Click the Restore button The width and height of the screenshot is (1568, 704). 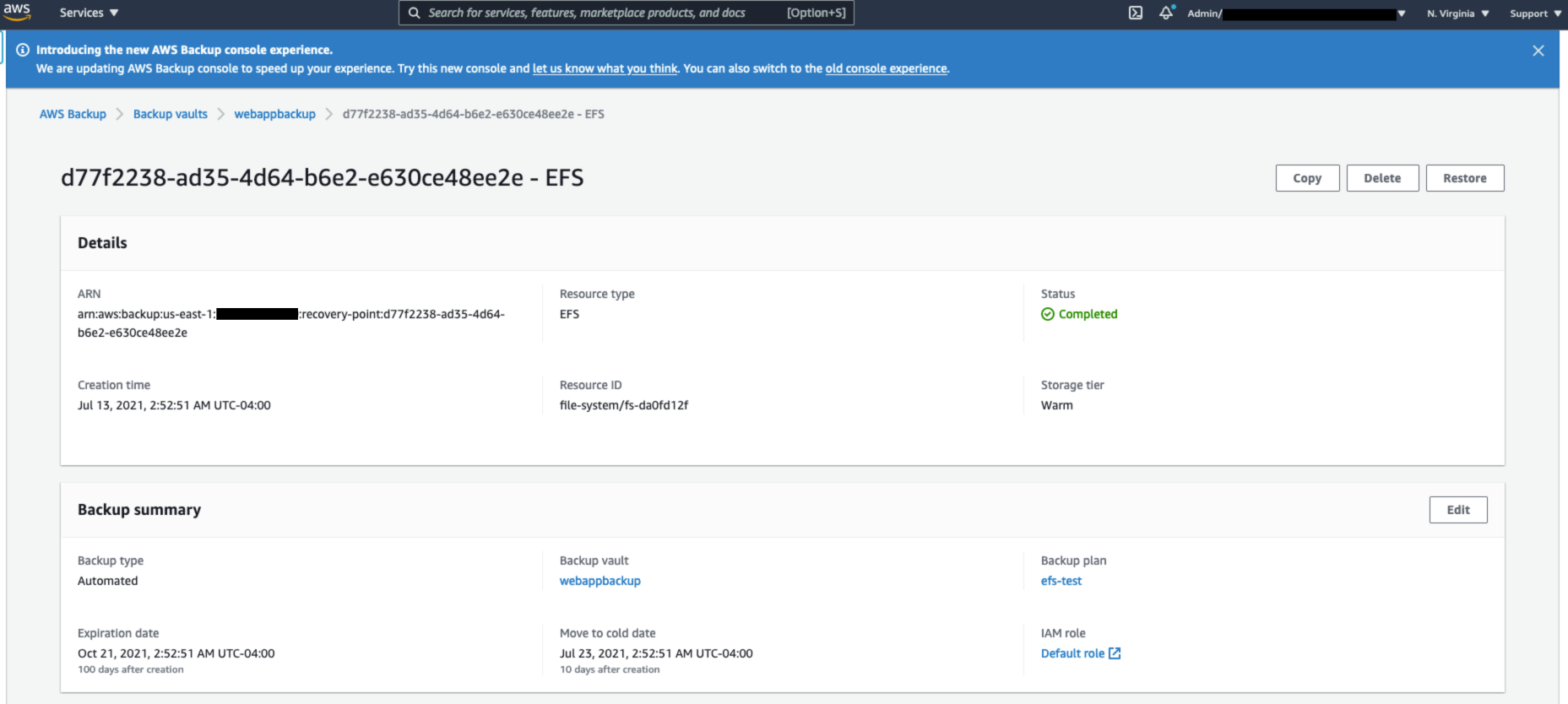tap(1464, 178)
